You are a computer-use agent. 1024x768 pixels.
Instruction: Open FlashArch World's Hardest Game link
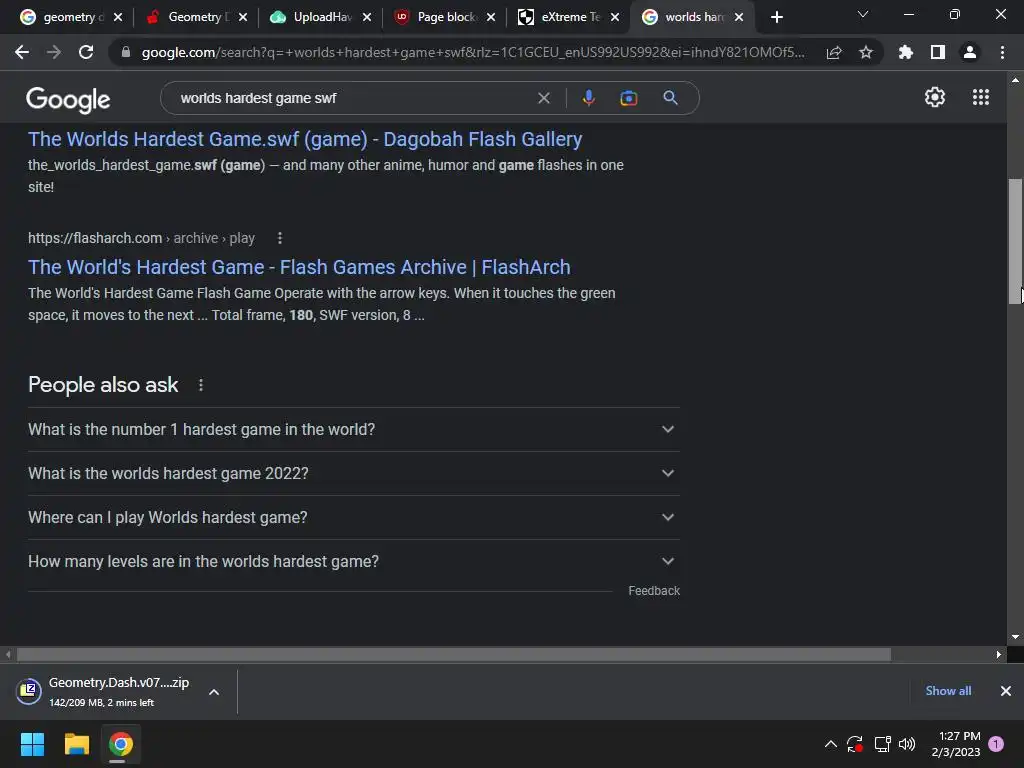tap(299, 267)
